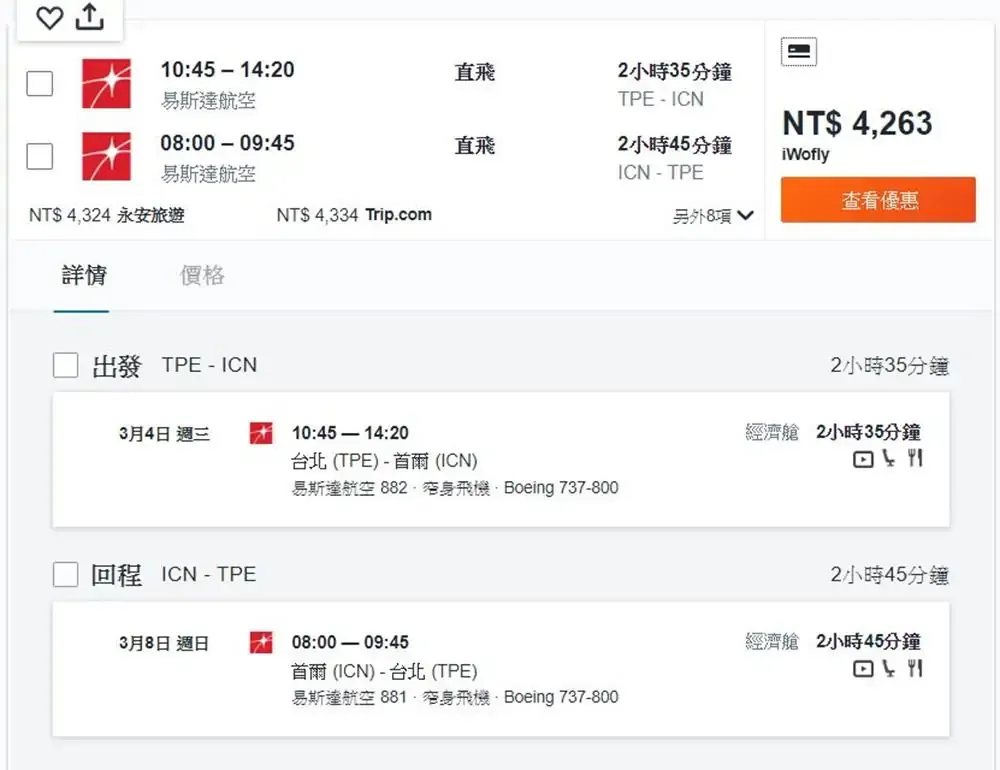Check the 回程 ICN - TPE checkbox
Viewport: 1000px width, 770px height.
coord(66,575)
